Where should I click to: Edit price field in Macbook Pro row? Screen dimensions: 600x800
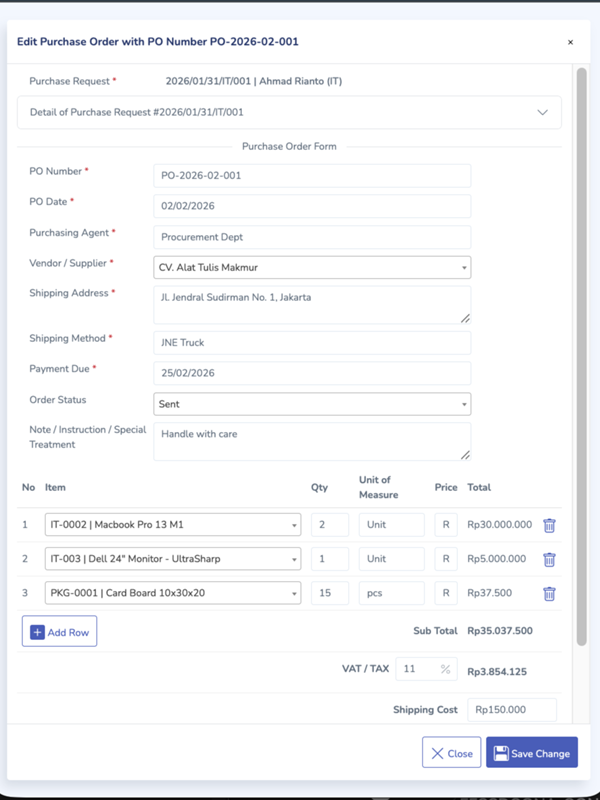446,524
